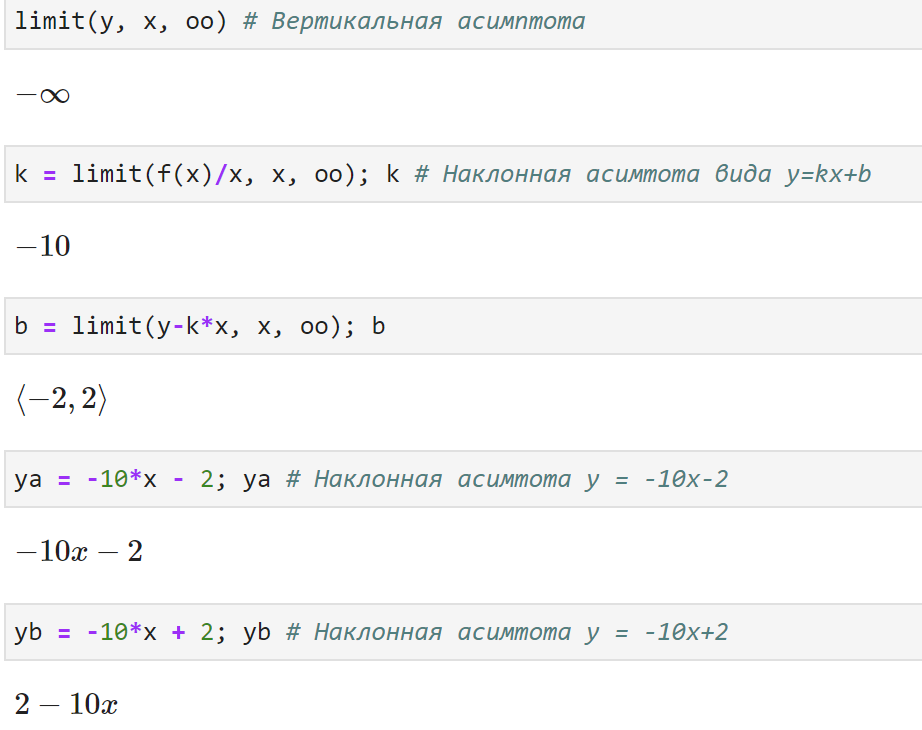
Task: Click the variable name 'yb' at line start
Action: [x=28, y=633]
